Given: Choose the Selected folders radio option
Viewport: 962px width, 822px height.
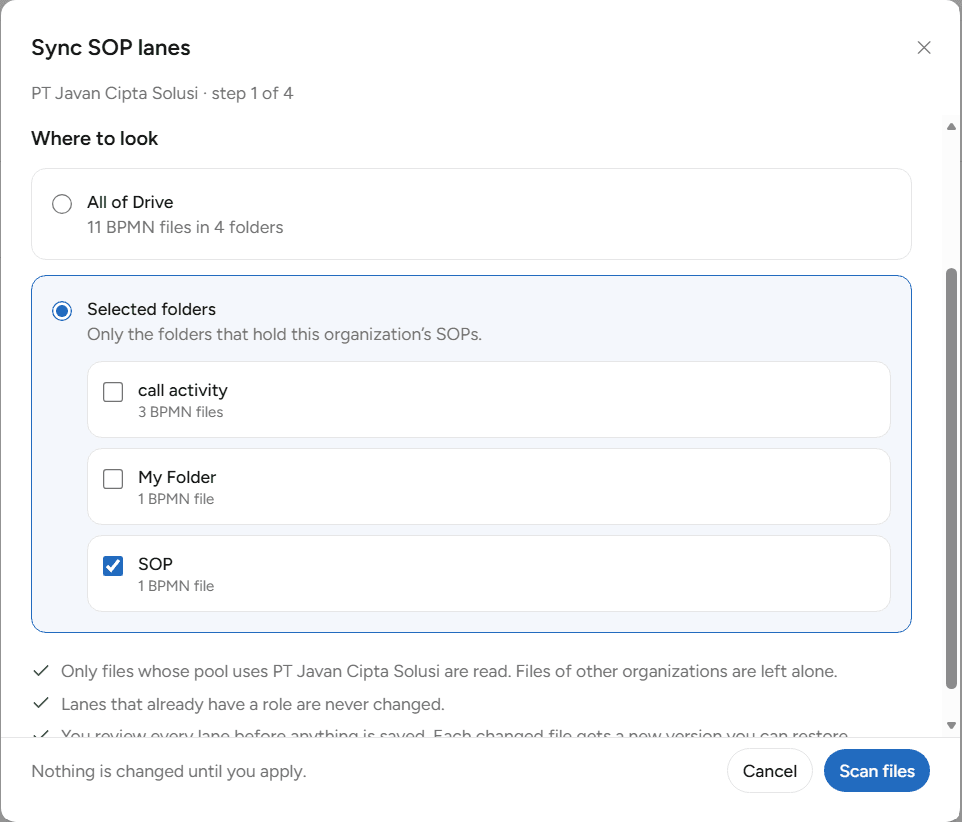Looking at the screenshot, I should [x=62, y=311].
